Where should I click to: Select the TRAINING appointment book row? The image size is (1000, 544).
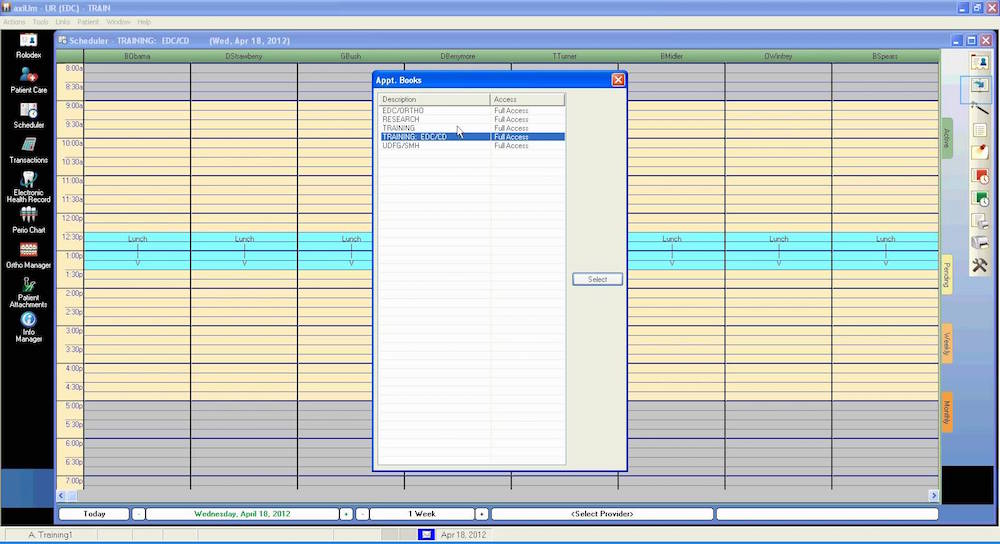tap(472, 128)
